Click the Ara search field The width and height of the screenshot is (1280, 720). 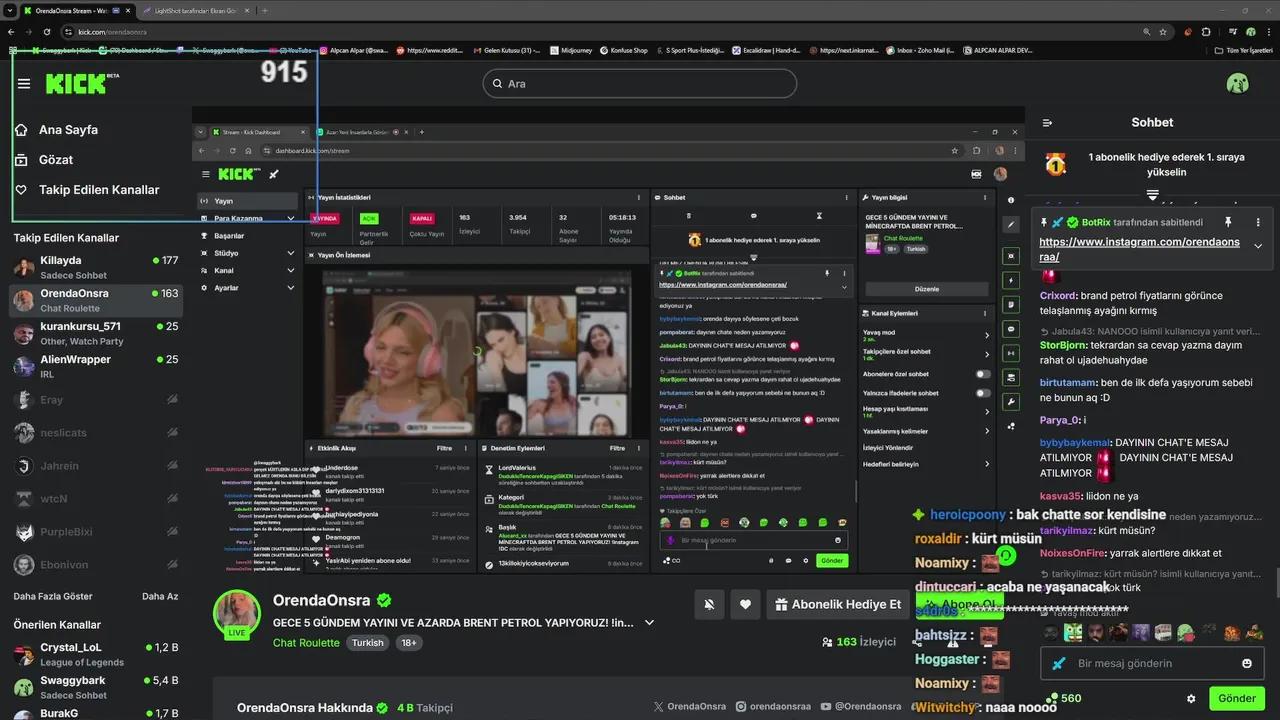point(640,84)
